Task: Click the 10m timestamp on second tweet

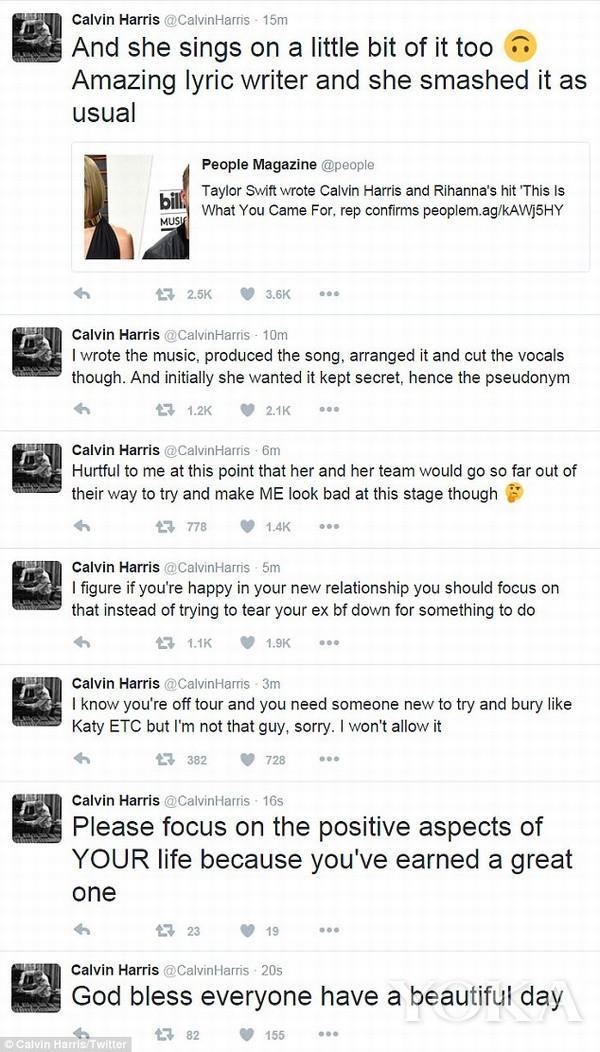Action: tap(275, 334)
